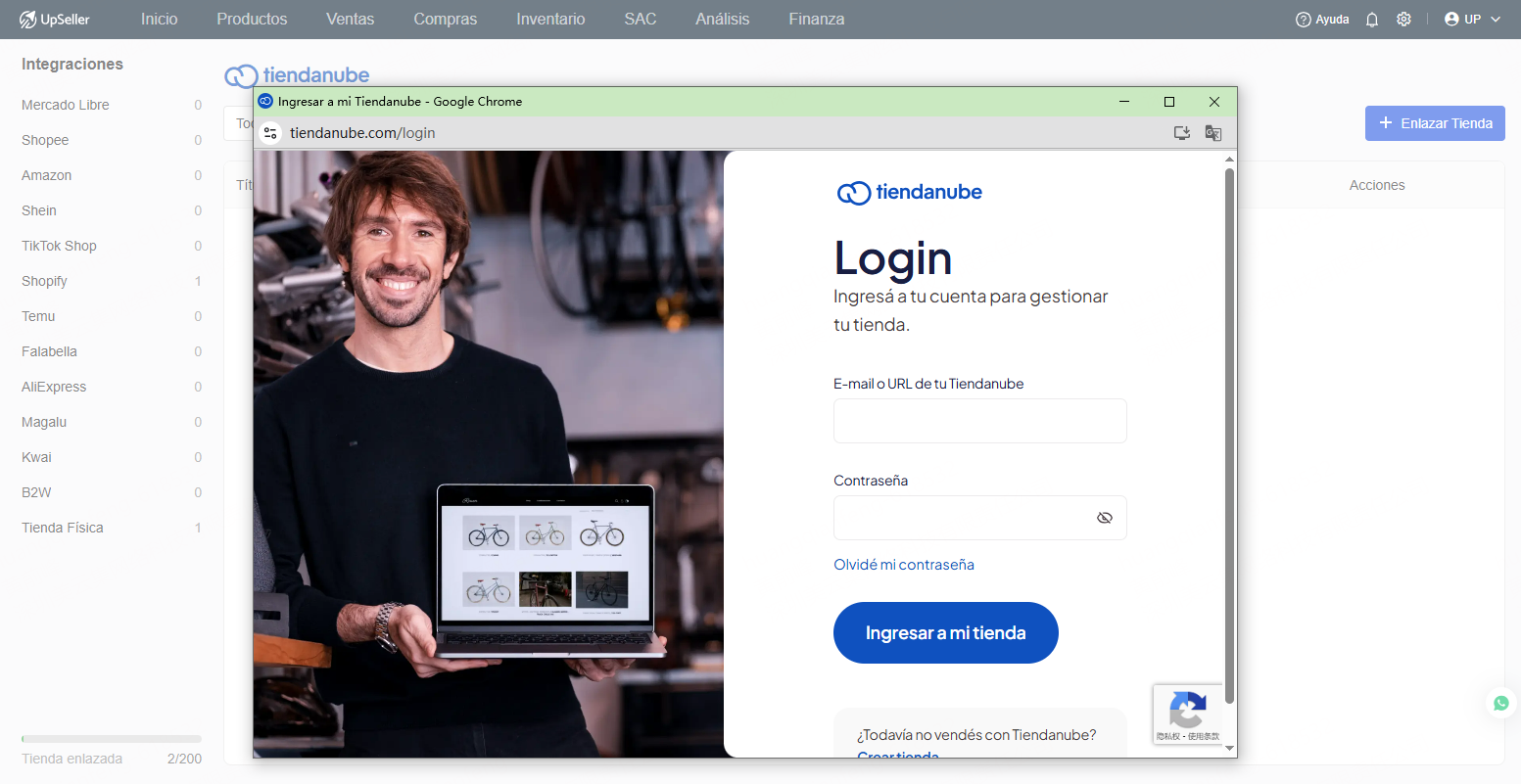Click the Help label Ayuda text
This screenshot has height=784, width=1521.
pos(1332,20)
